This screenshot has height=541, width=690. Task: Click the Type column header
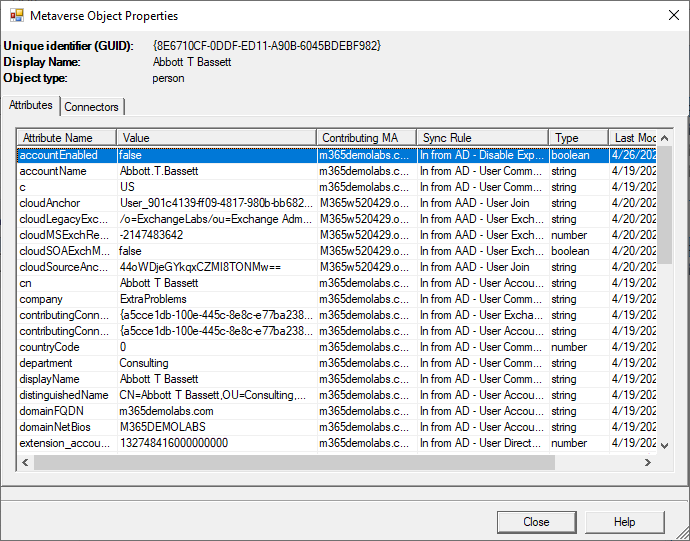click(577, 137)
